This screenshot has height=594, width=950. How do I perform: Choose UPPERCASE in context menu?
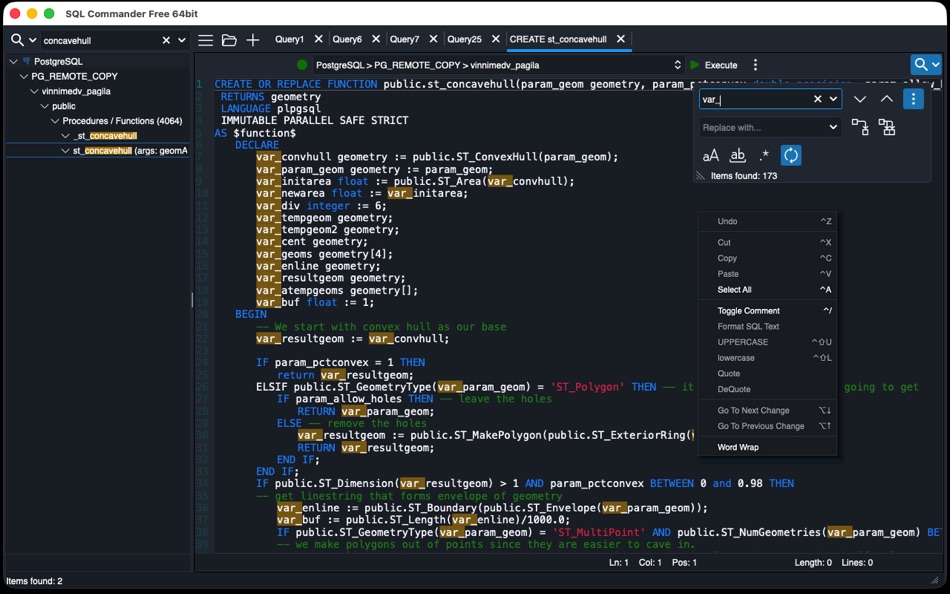click(767, 342)
